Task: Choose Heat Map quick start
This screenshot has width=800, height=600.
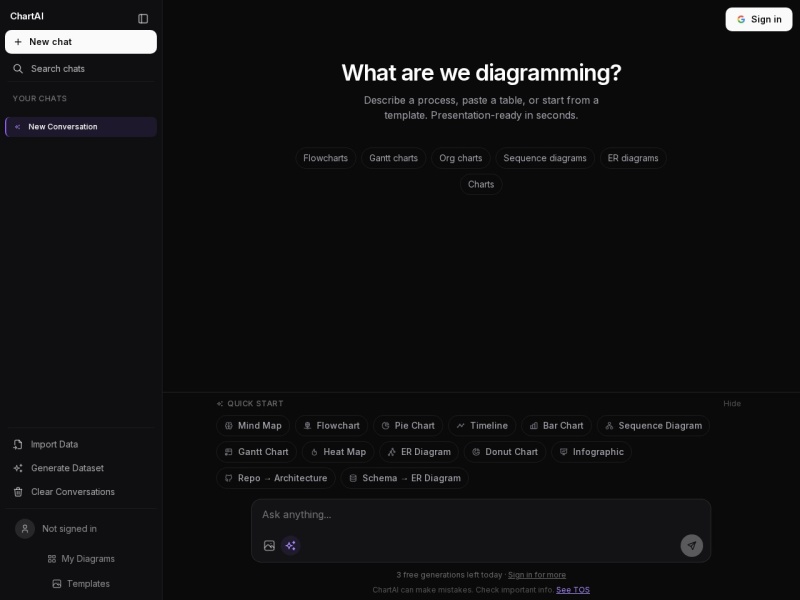Action: [338, 452]
